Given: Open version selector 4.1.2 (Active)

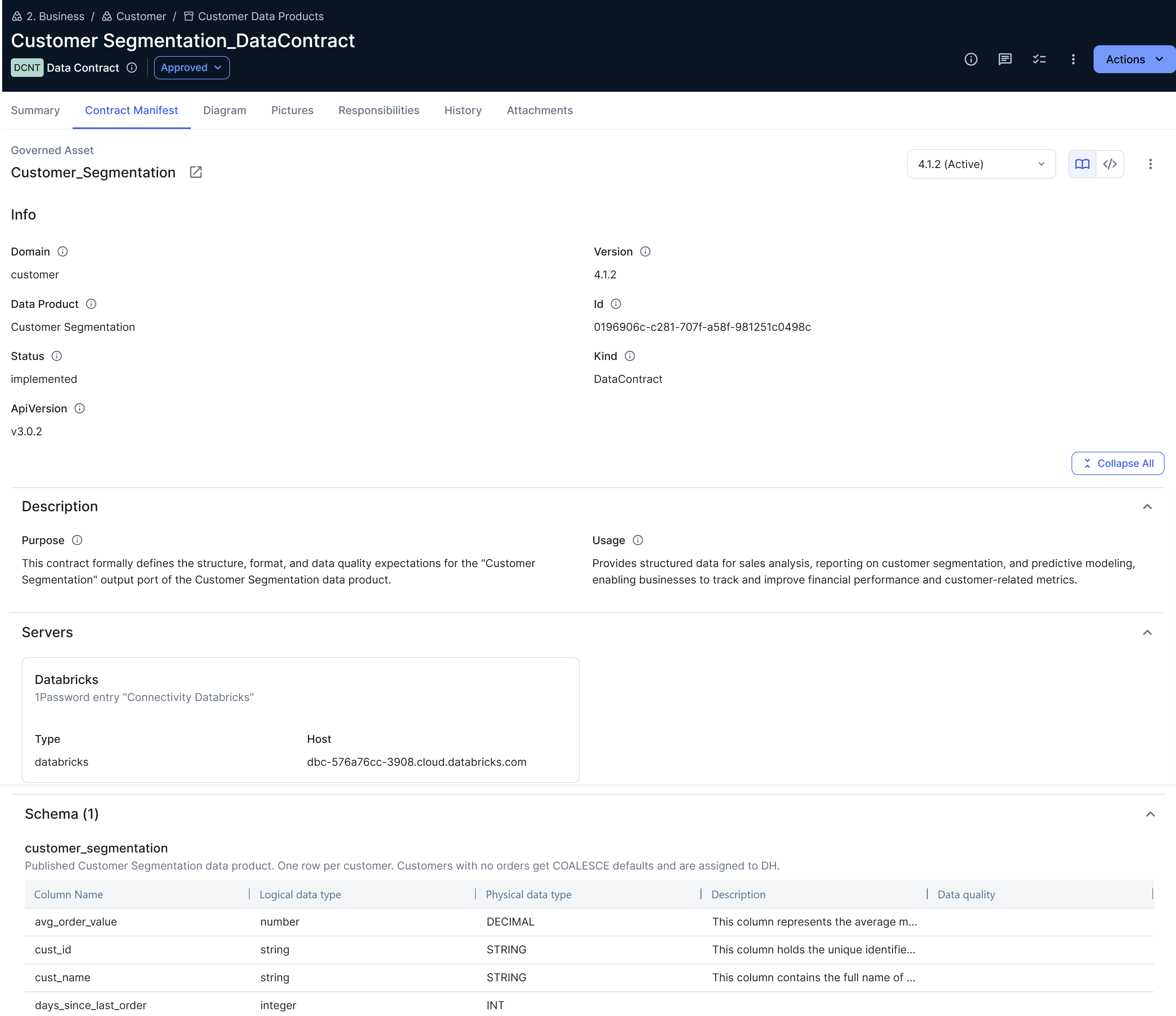Looking at the screenshot, I should click(x=981, y=164).
